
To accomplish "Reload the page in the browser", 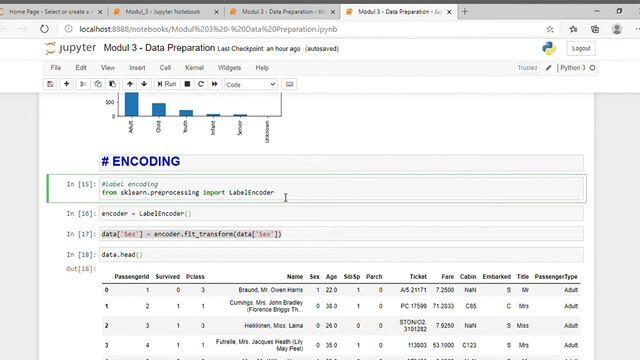I will pyautogui.click(x=44, y=29).
